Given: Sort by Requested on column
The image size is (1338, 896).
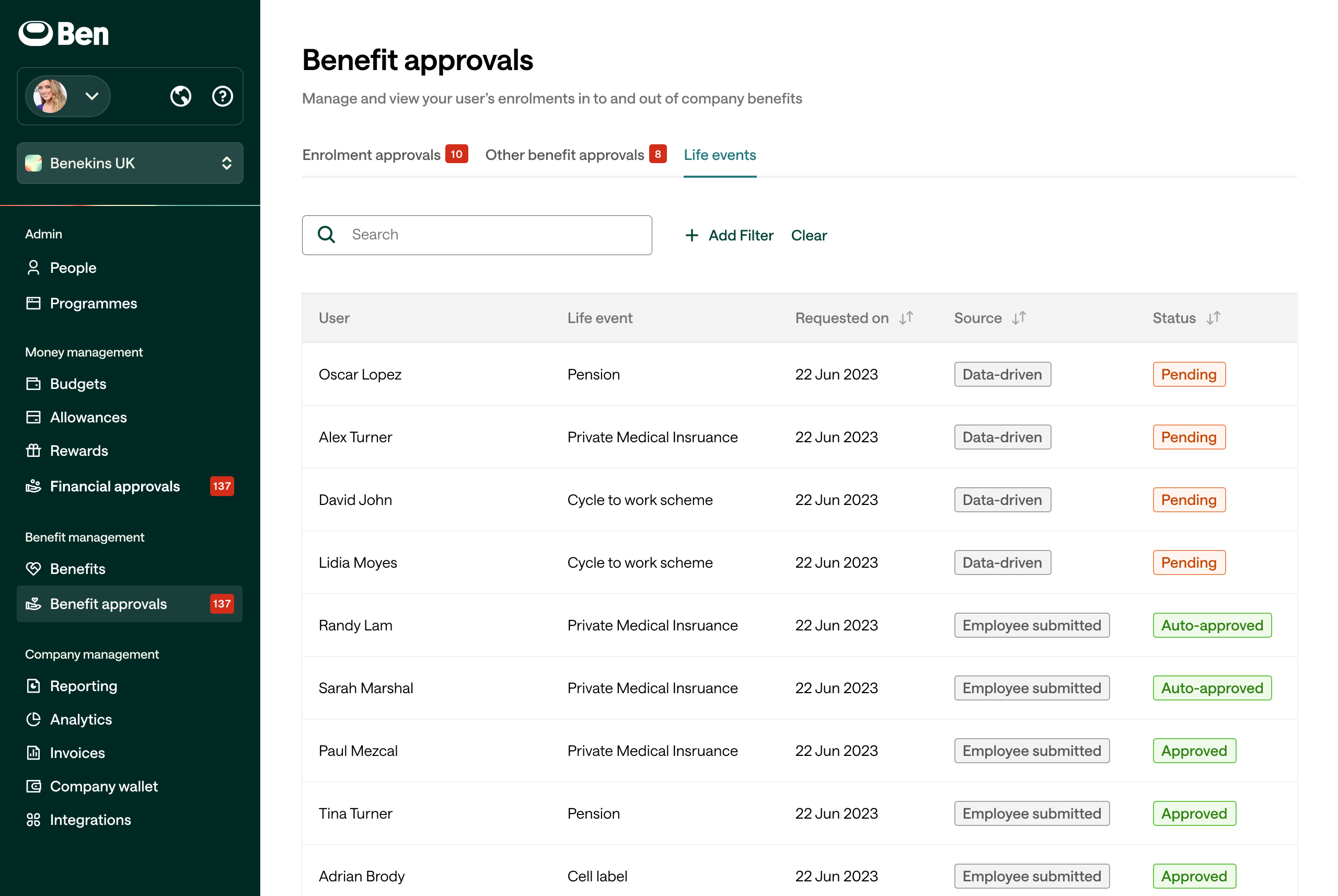Looking at the screenshot, I should [x=906, y=318].
